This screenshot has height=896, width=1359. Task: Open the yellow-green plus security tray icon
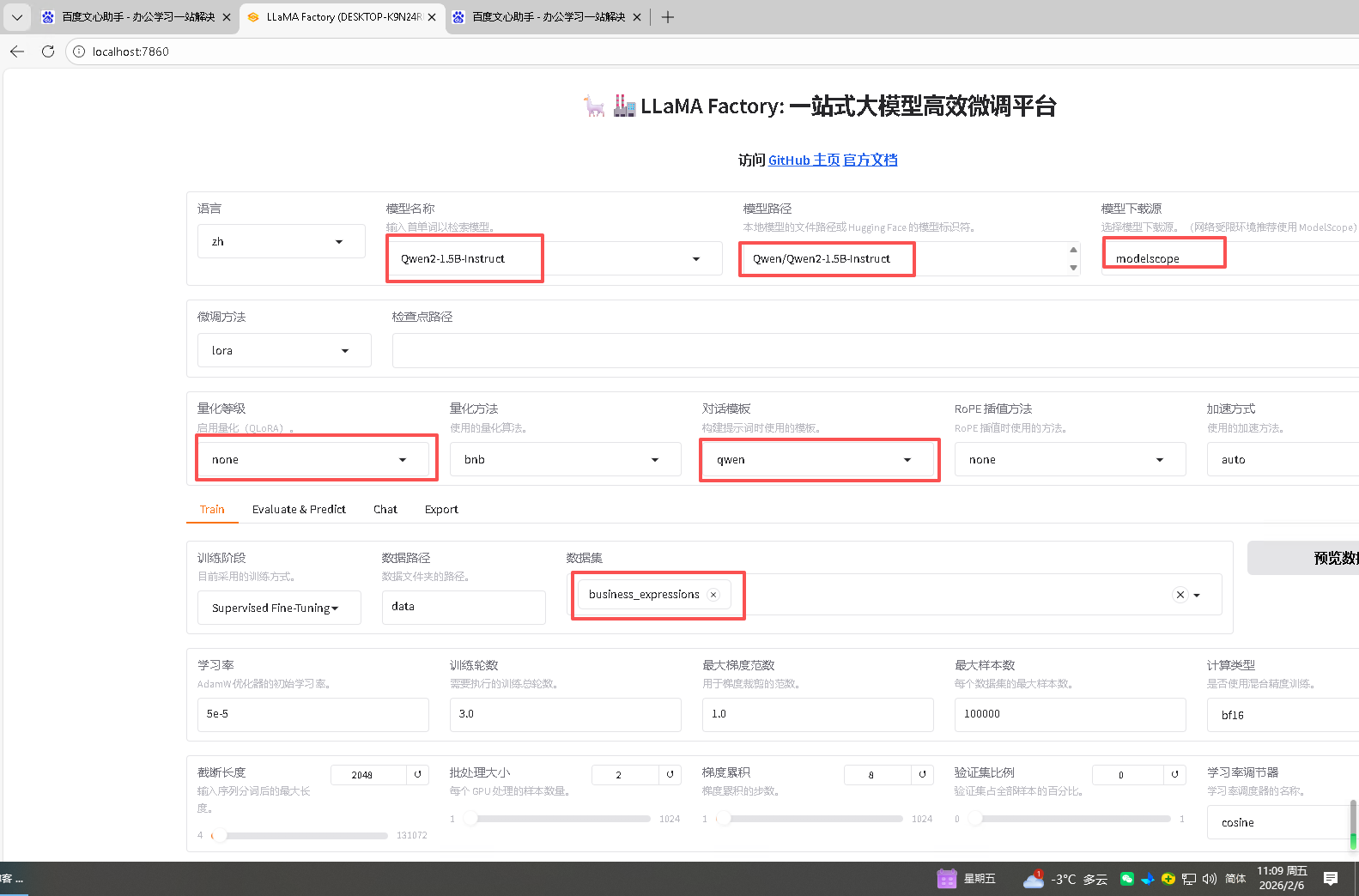[1168, 879]
